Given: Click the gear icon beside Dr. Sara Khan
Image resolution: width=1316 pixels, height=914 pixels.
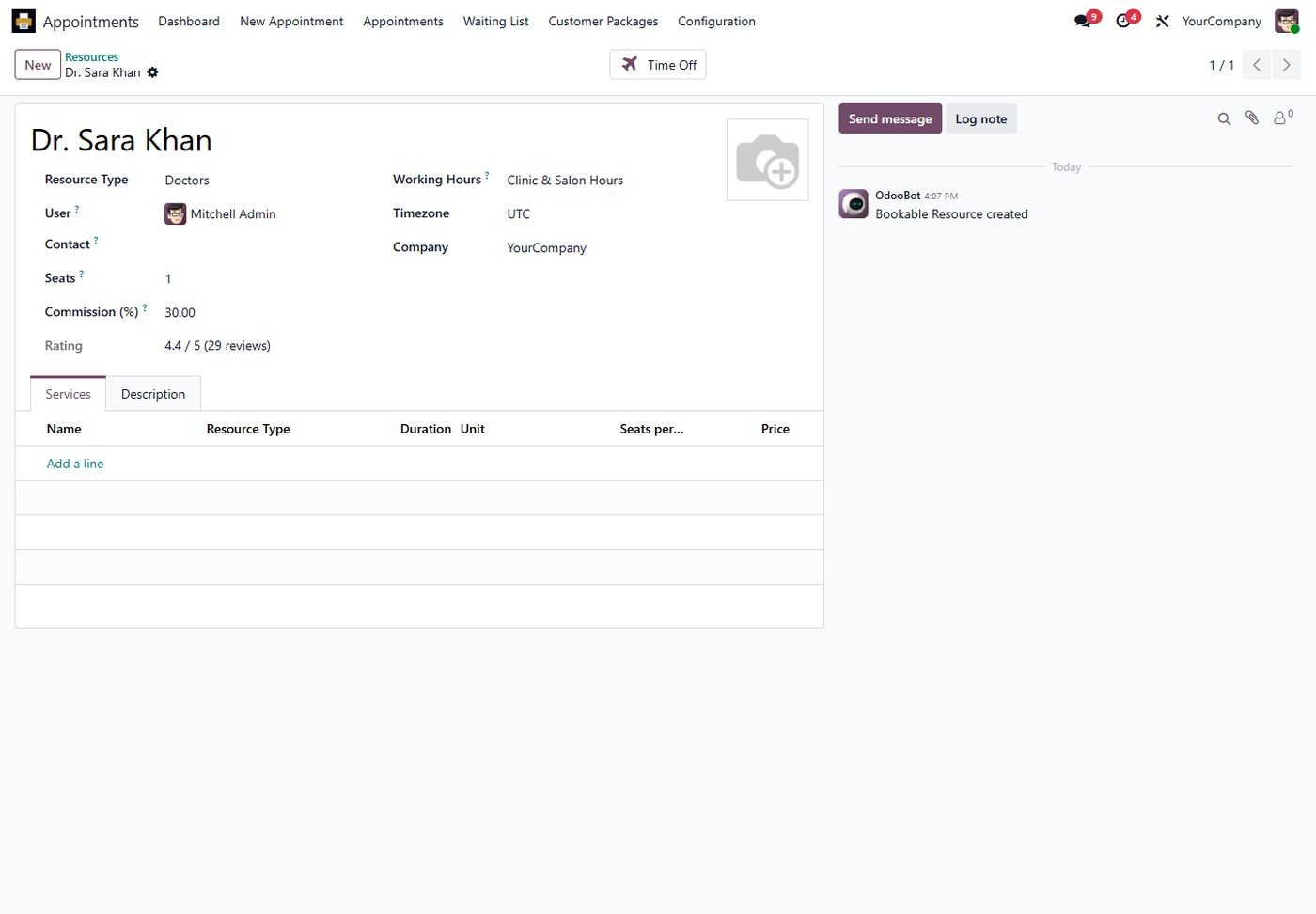Looking at the screenshot, I should 152,72.
